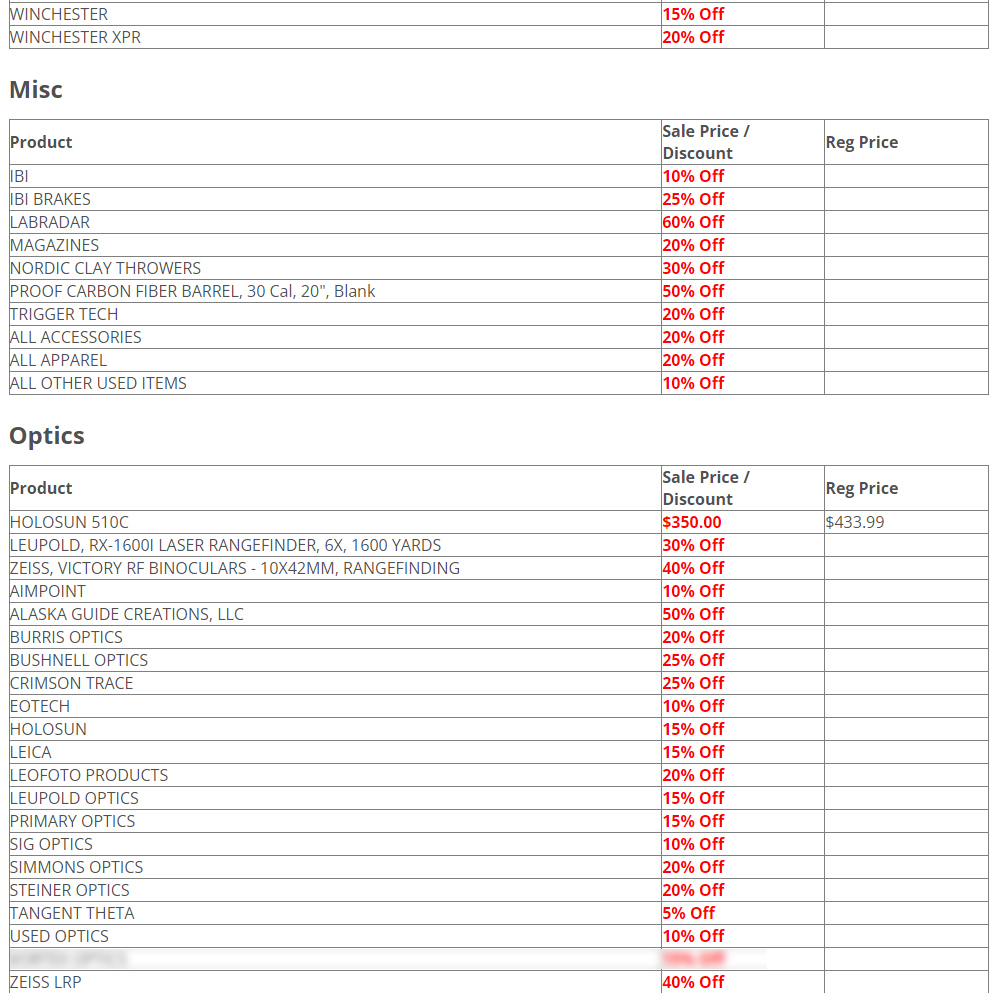Select the LEUPOLD RX-1600I LASER RANGEFINDER entry
Image resolution: width=1000 pixels, height=993 pixels.
pyautogui.click(x=225, y=545)
